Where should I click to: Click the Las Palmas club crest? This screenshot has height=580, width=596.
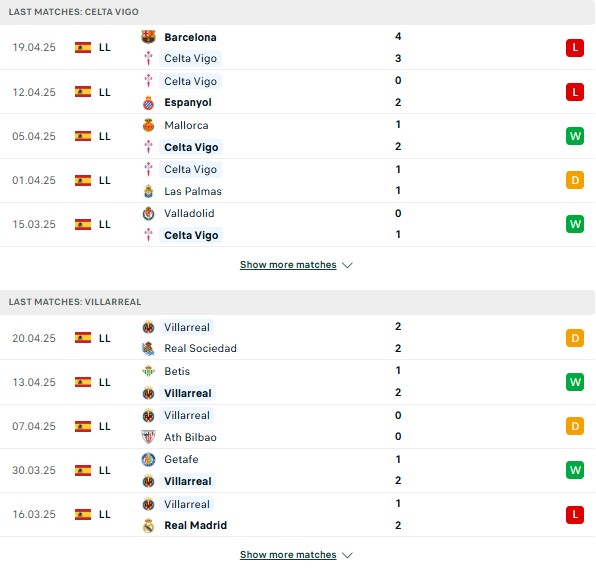click(x=148, y=191)
